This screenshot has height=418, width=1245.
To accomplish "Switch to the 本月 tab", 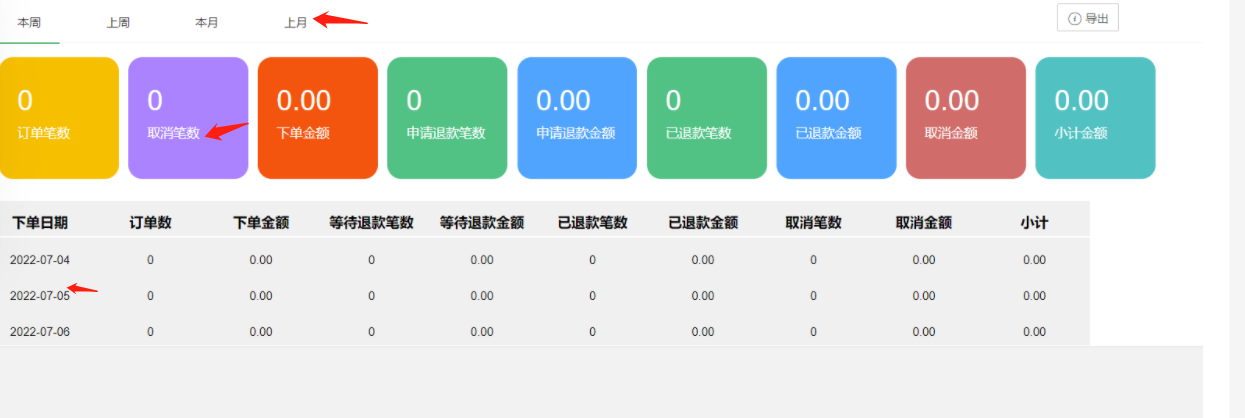I will pos(207,22).
